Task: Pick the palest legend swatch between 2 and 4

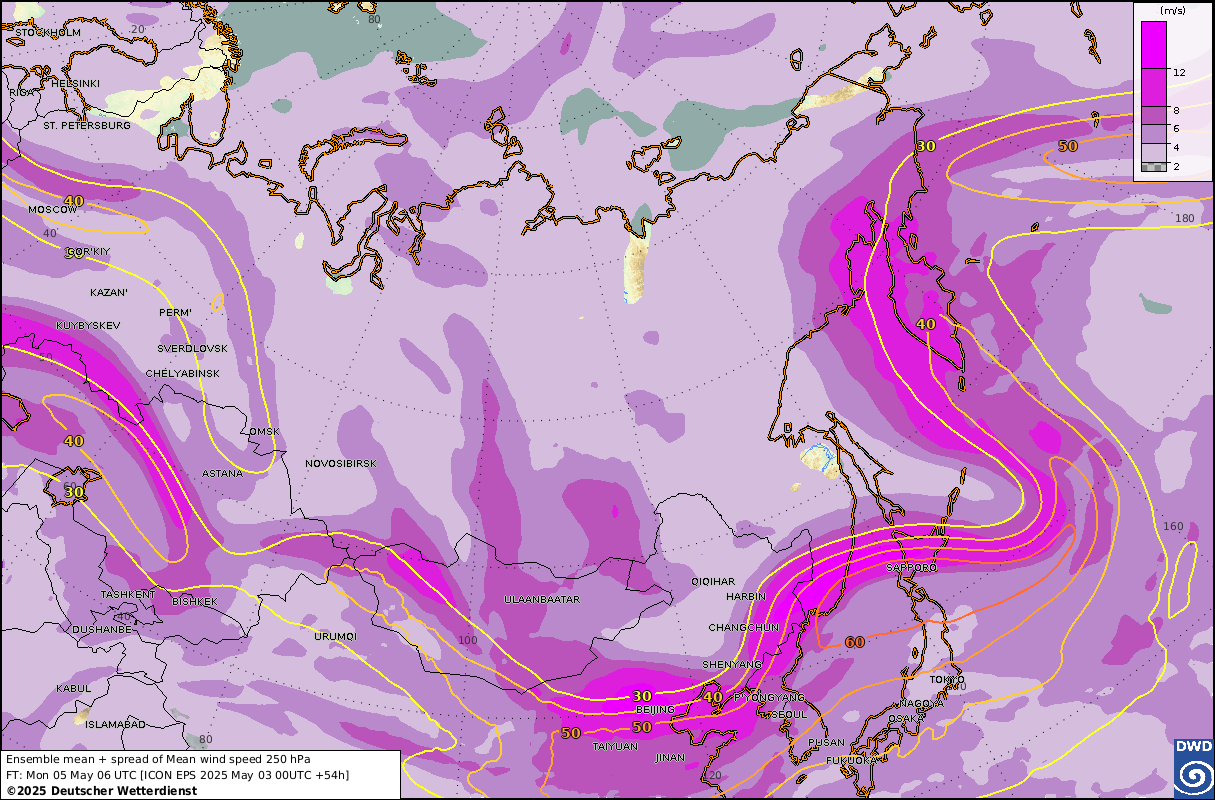Action: click(x=1154, y=151)
